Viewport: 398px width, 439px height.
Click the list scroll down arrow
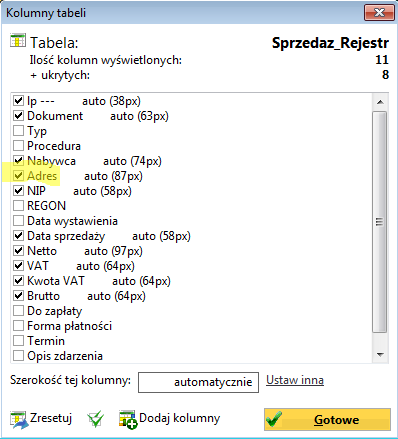(x=380, y=355)
